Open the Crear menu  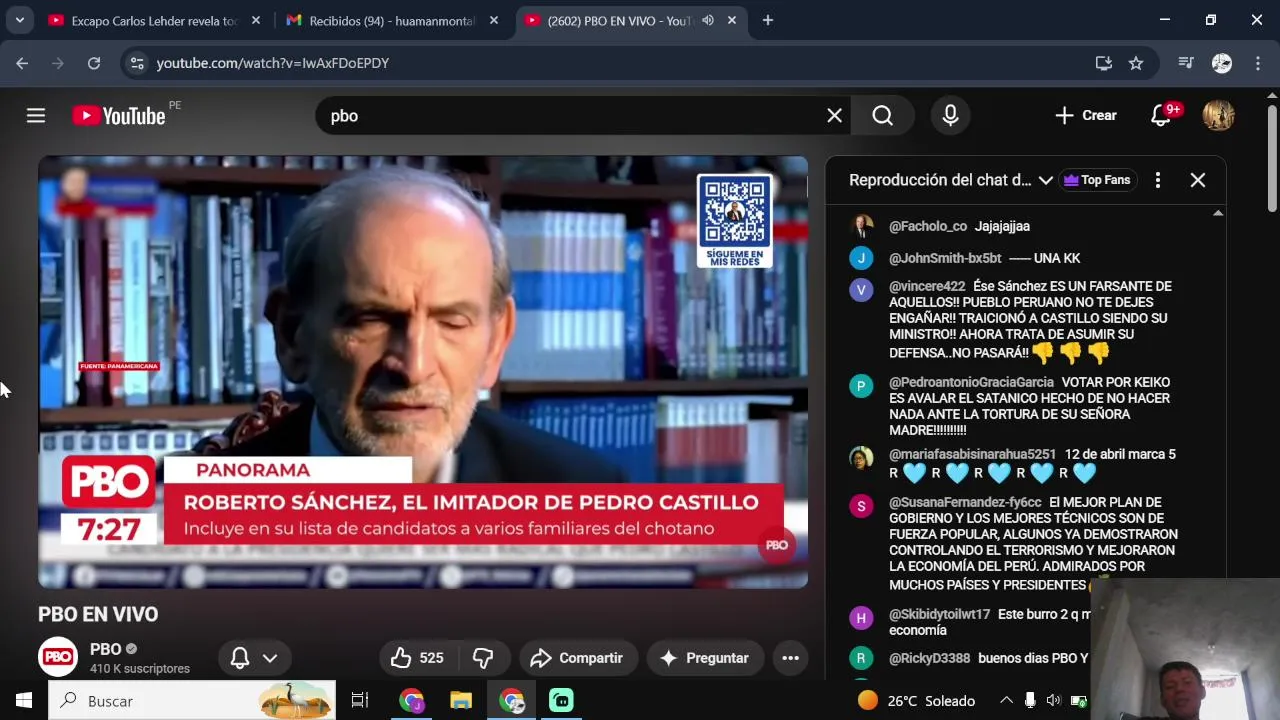pos(1085,116)
